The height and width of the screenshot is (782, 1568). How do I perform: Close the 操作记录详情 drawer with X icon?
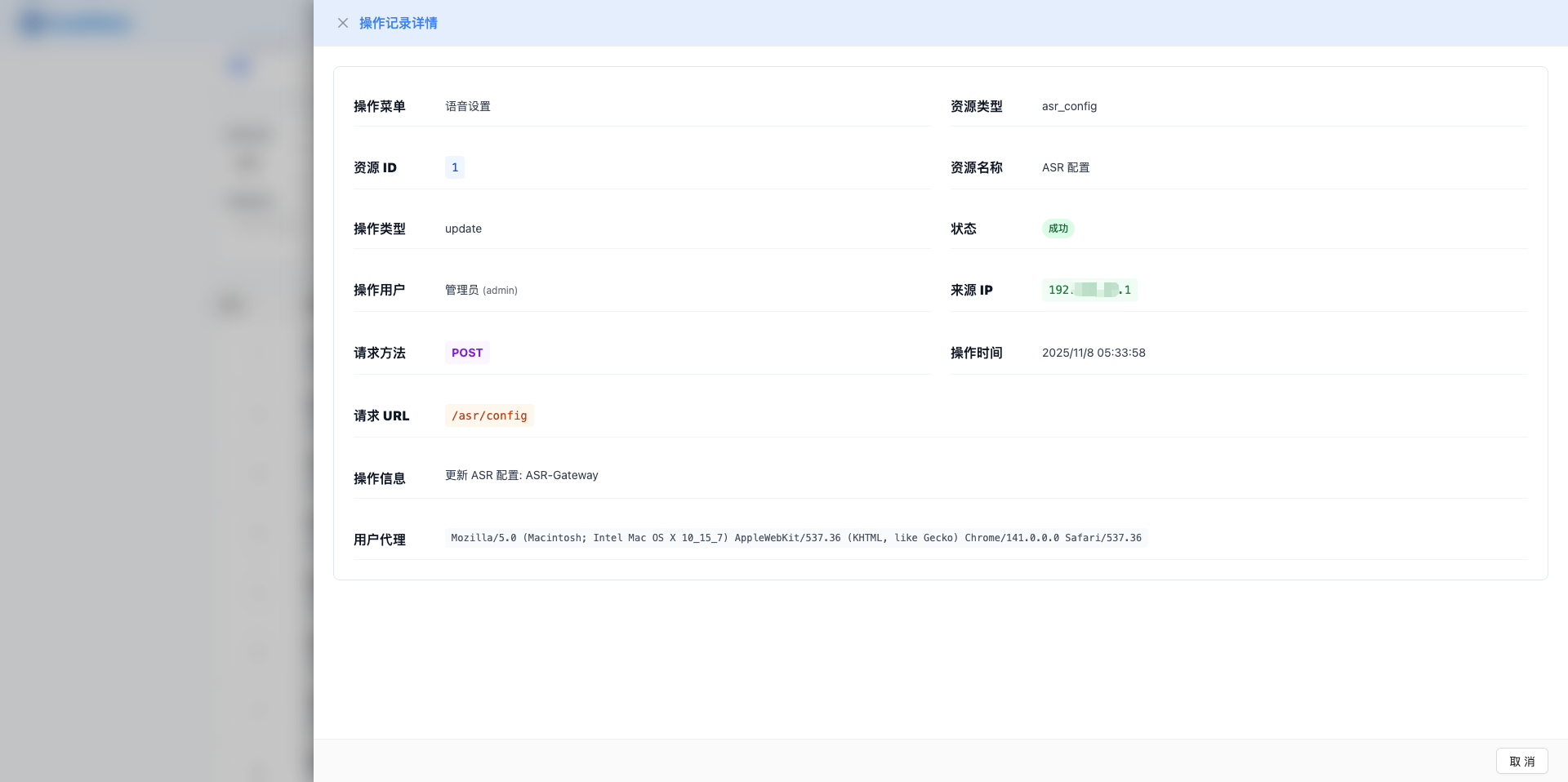pos(343,23)
